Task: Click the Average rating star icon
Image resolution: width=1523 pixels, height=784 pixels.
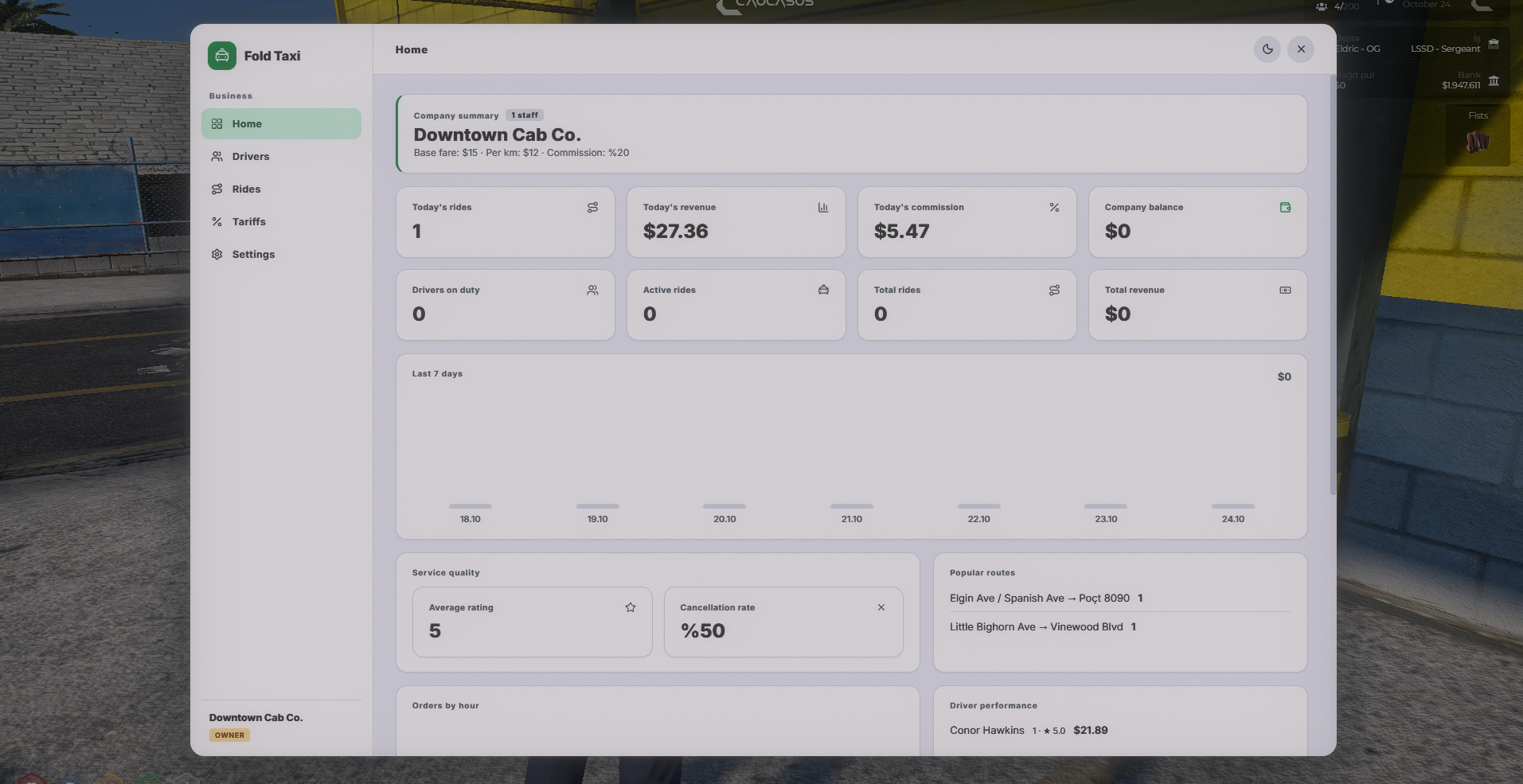Action: tap(631, 607)
